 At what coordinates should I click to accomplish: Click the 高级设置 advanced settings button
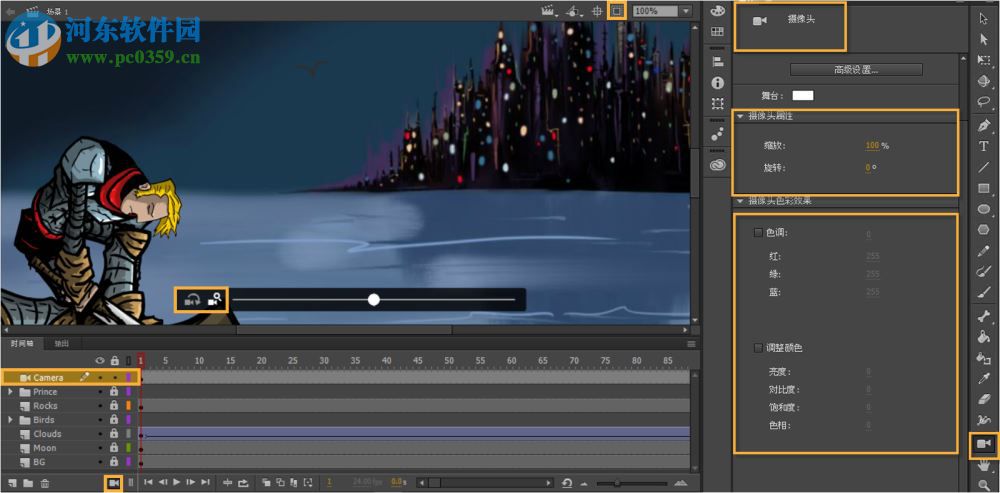(x=856, y=70)
